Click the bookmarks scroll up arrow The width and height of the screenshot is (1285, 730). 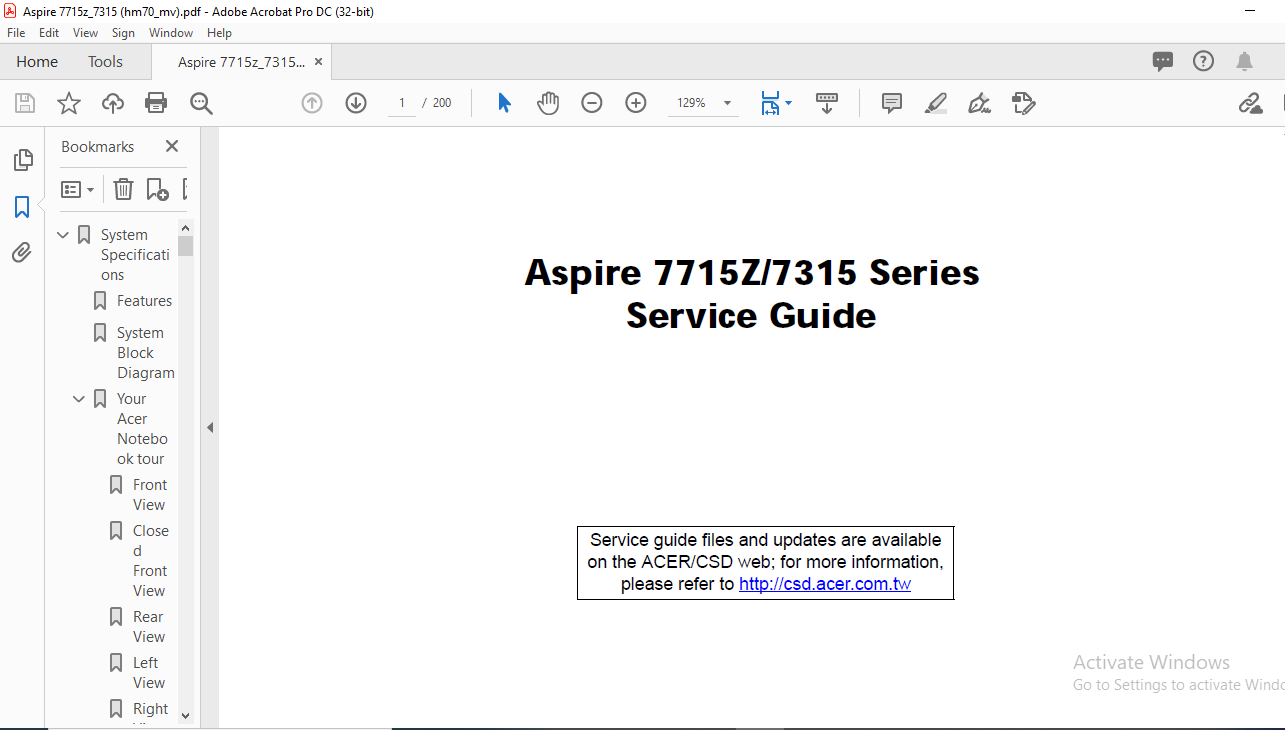185,227
